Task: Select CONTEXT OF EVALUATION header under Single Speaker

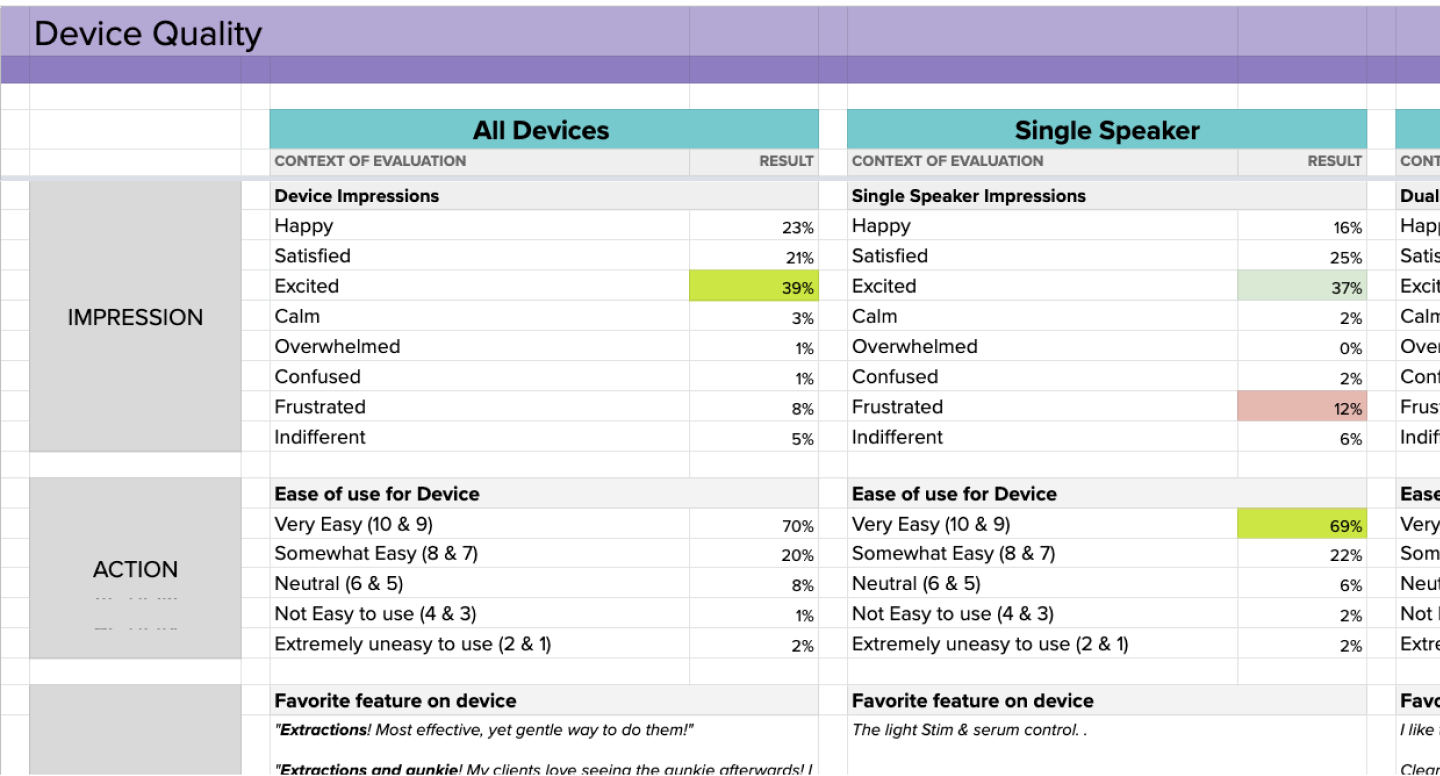Action: tap(947, 161)
